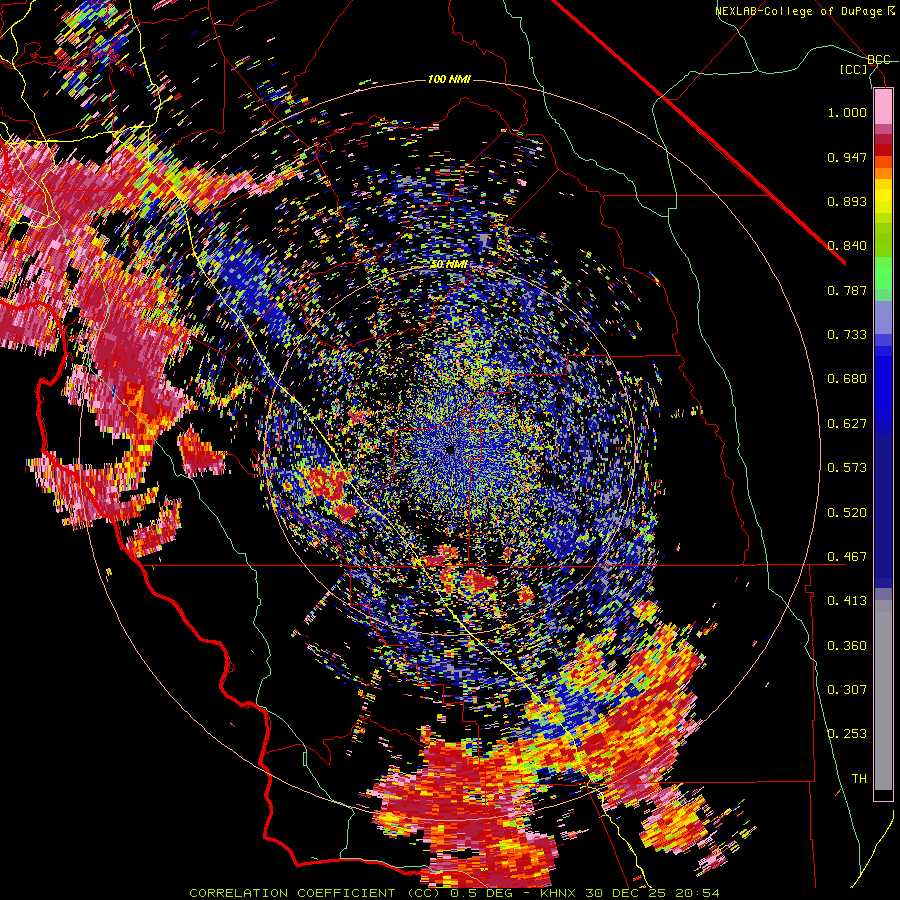Viewport: 900px width, 900px height.
Task: Click the 0.360 scale value
Action: (847, 646)
